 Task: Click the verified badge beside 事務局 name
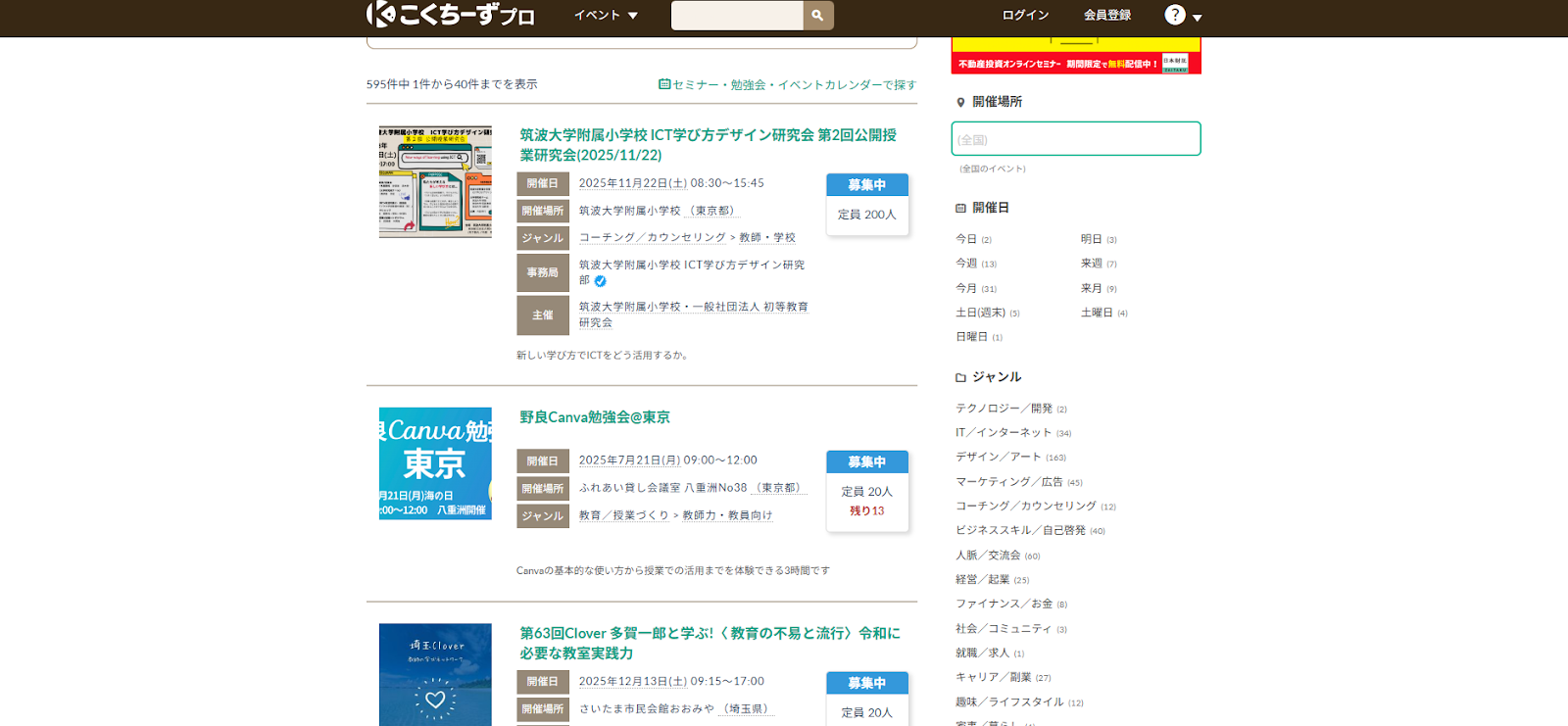click(601, 281)
